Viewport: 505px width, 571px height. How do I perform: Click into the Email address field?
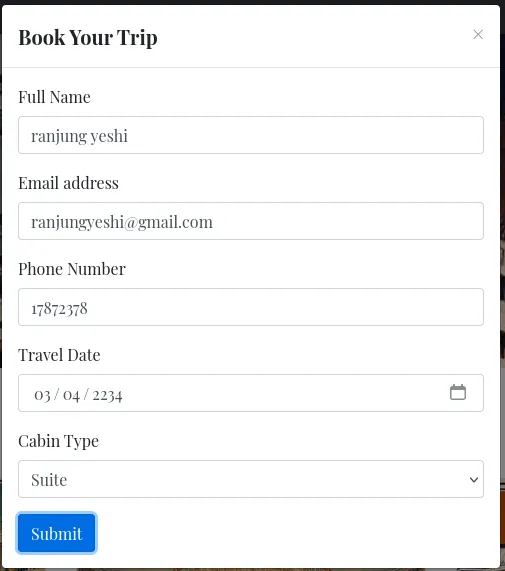[251, 221]
